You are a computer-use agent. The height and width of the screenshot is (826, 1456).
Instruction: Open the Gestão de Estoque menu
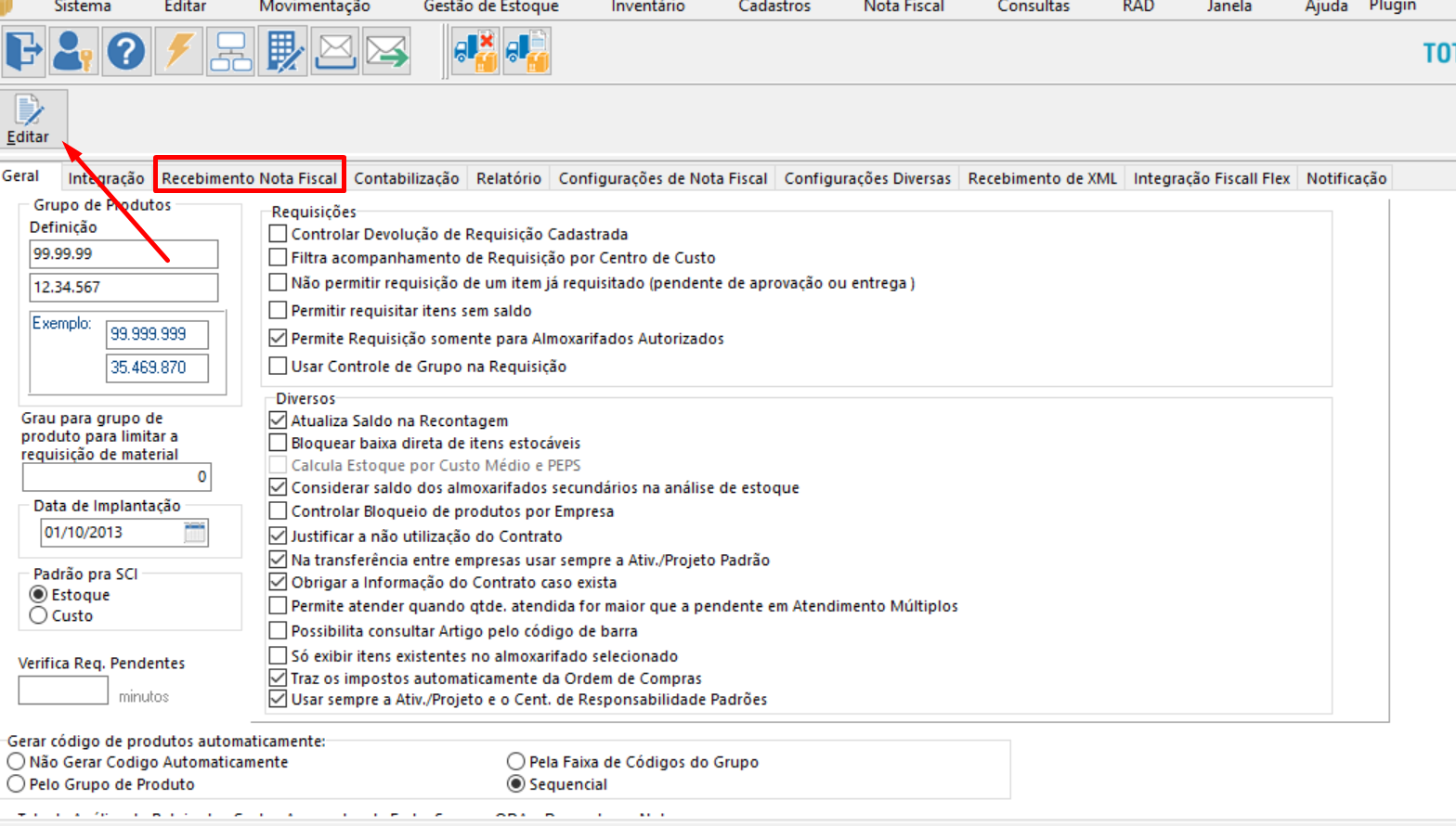pyautogui.click(x=491, y=6)
